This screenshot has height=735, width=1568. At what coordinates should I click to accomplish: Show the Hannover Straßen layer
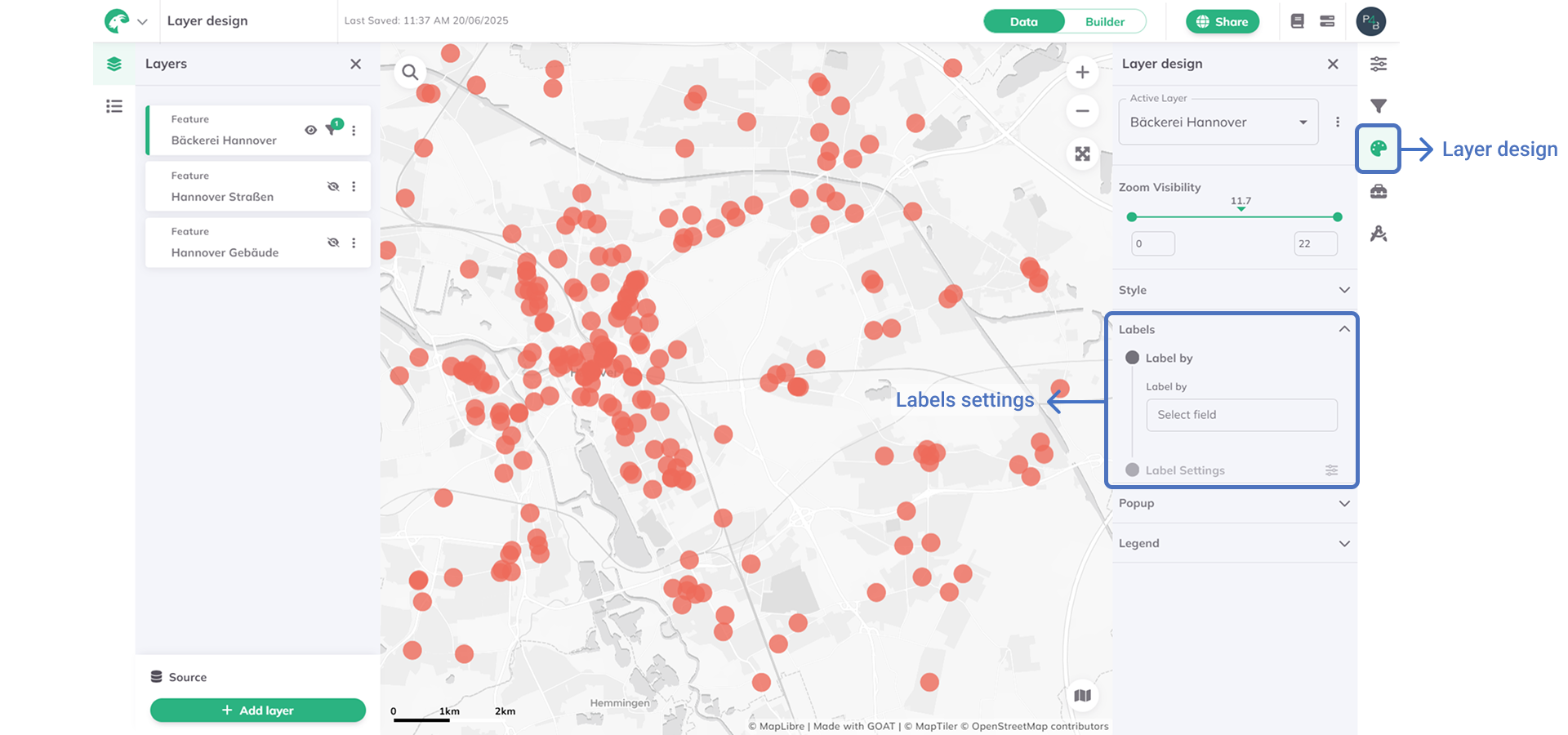pyautogui.click(x=333, y=186)
